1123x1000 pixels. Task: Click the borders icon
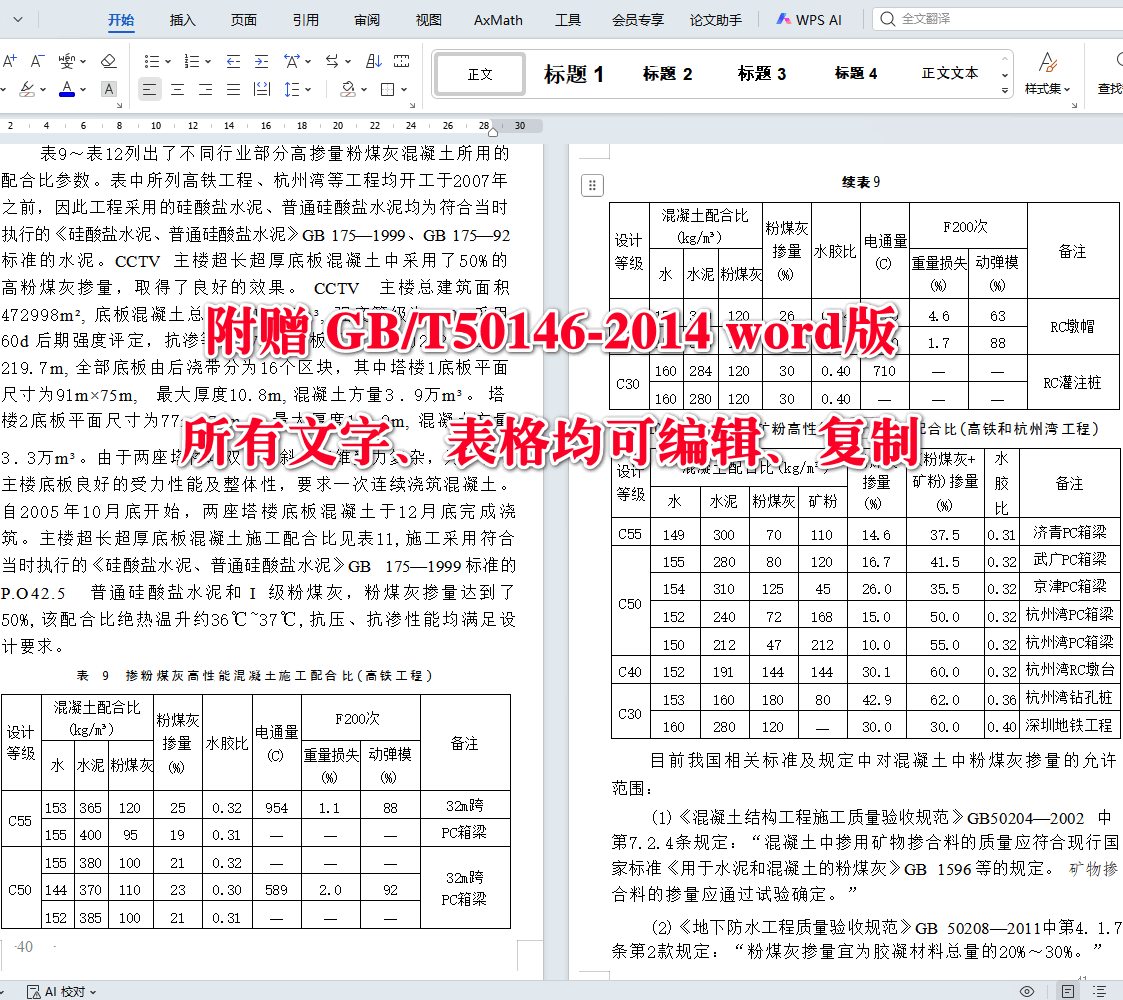[387, 89]
